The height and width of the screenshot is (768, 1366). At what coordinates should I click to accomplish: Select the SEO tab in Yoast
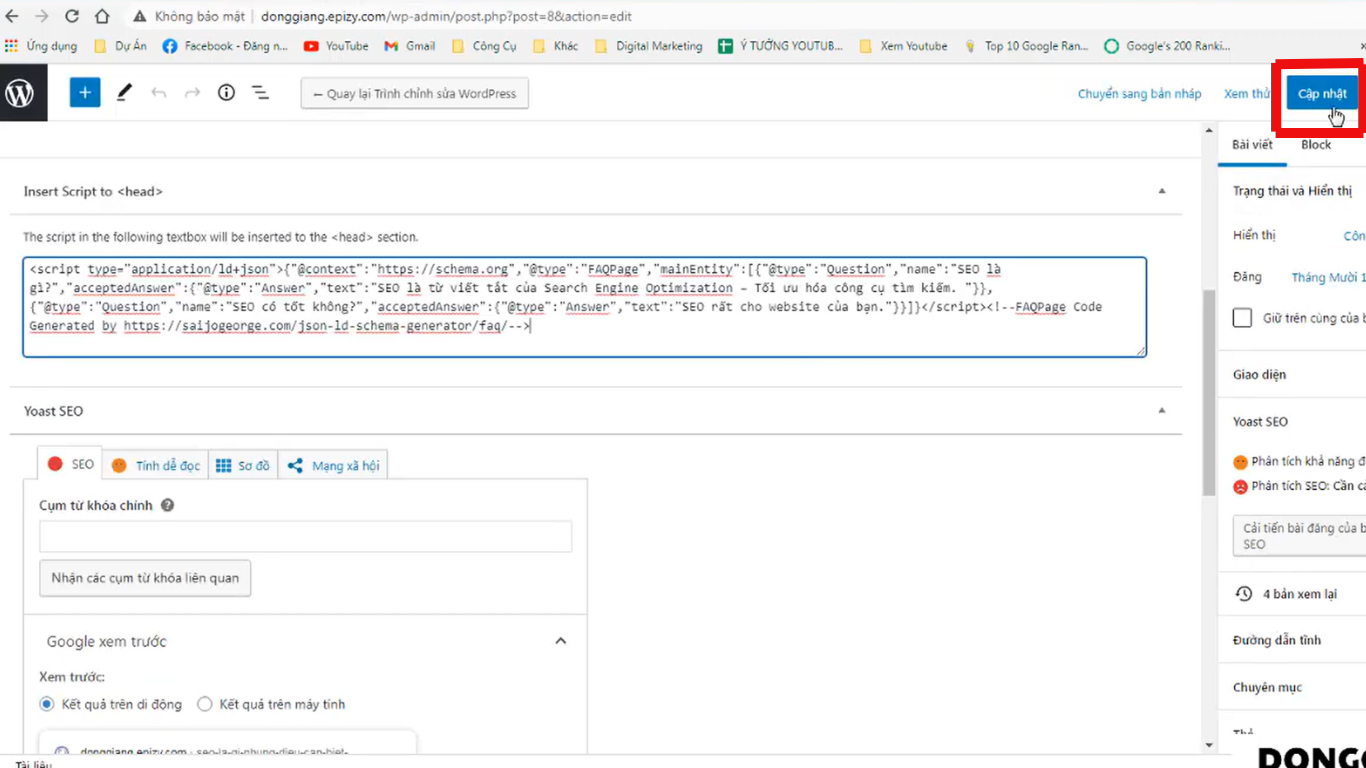point(70,464)
